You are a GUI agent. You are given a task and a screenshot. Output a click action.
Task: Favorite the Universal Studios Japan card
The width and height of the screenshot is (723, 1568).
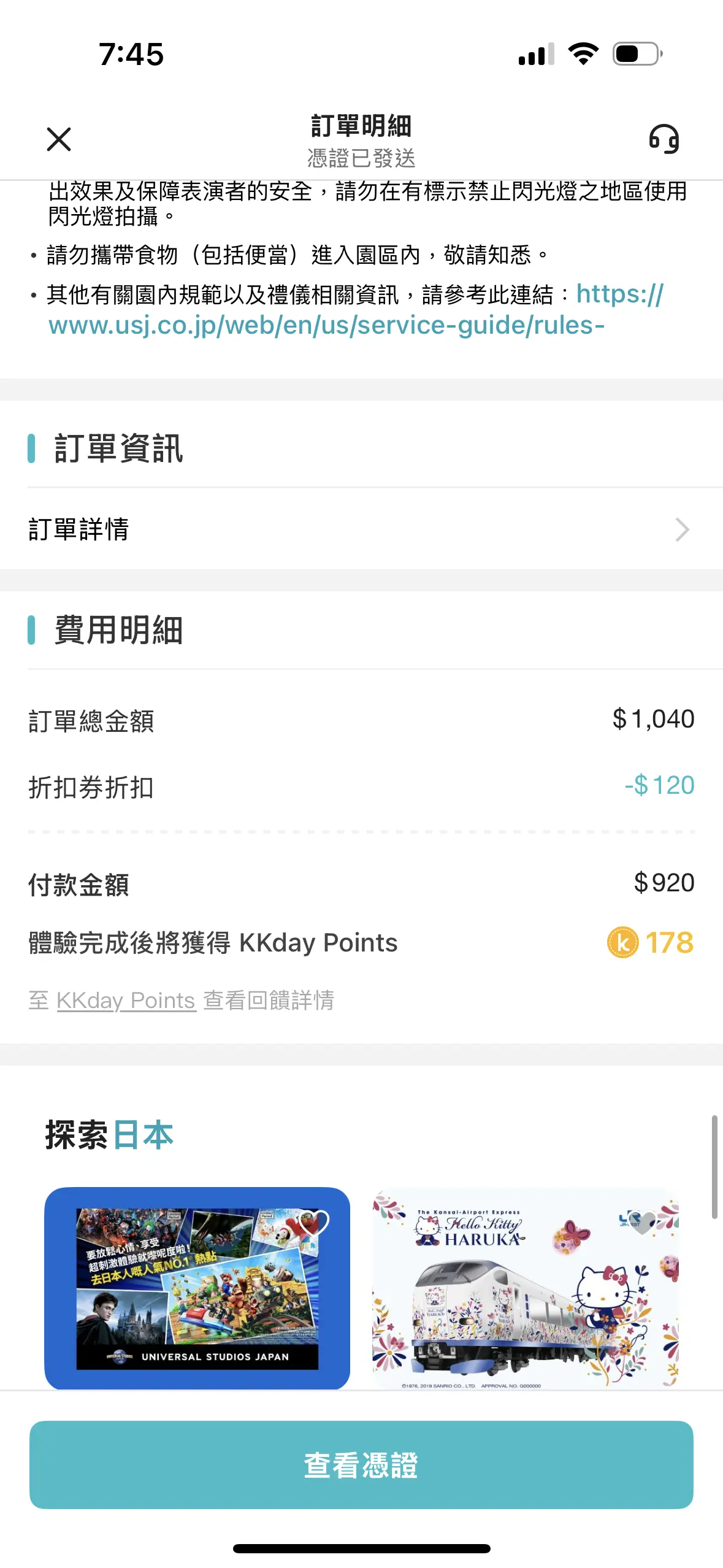[313, 1222]
